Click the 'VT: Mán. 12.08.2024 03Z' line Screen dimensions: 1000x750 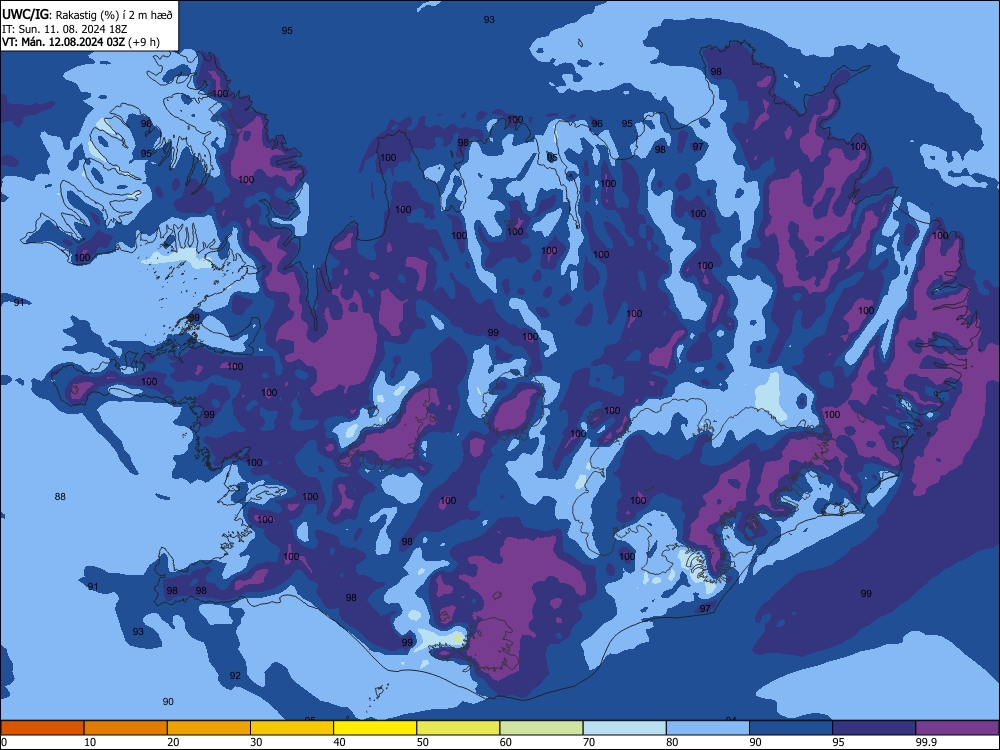(x=64, y=42)
